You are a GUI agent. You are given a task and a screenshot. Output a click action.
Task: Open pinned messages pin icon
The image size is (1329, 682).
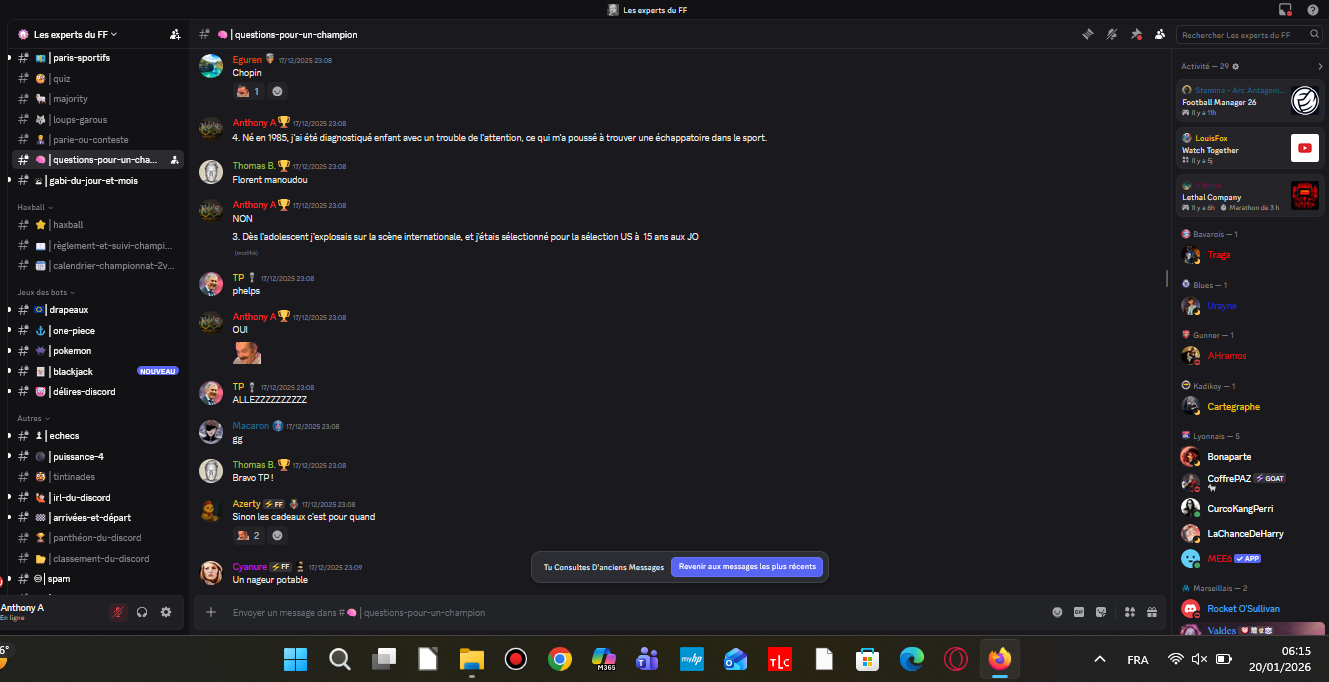tap(1136, 34)
